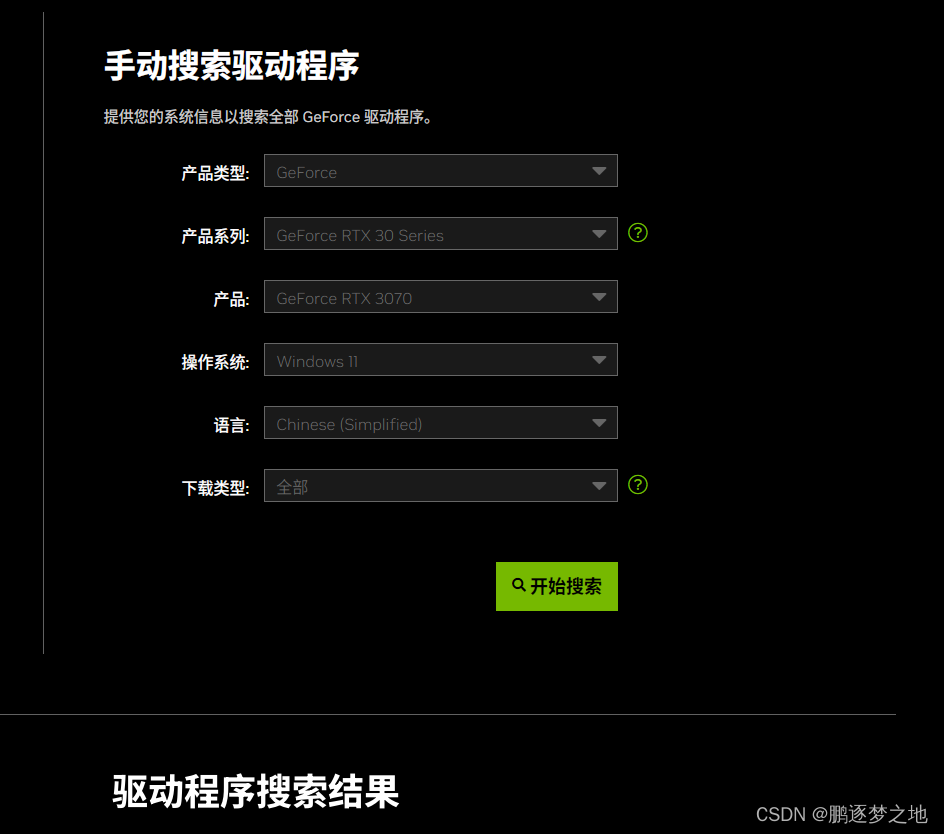
Task: Click the help icon beside 下载类型
Action: pos(638,485)
